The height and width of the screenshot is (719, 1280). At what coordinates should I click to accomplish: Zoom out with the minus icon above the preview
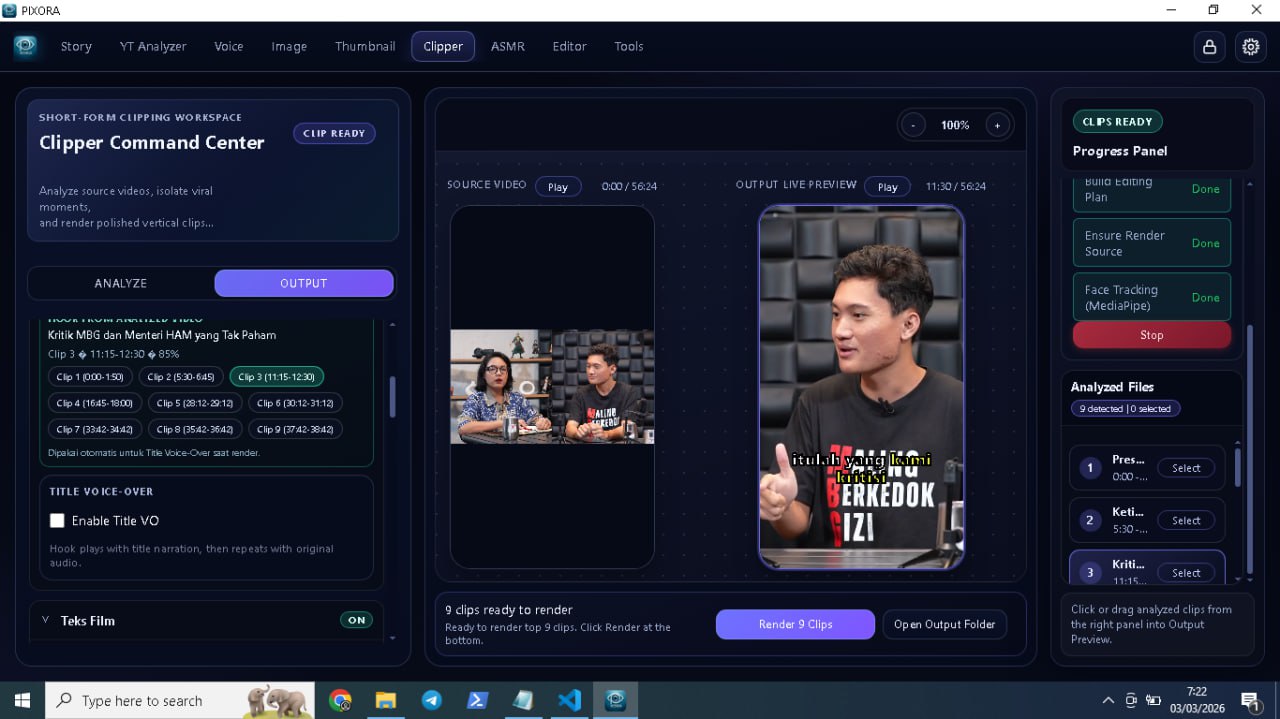(x=912, y=124)
